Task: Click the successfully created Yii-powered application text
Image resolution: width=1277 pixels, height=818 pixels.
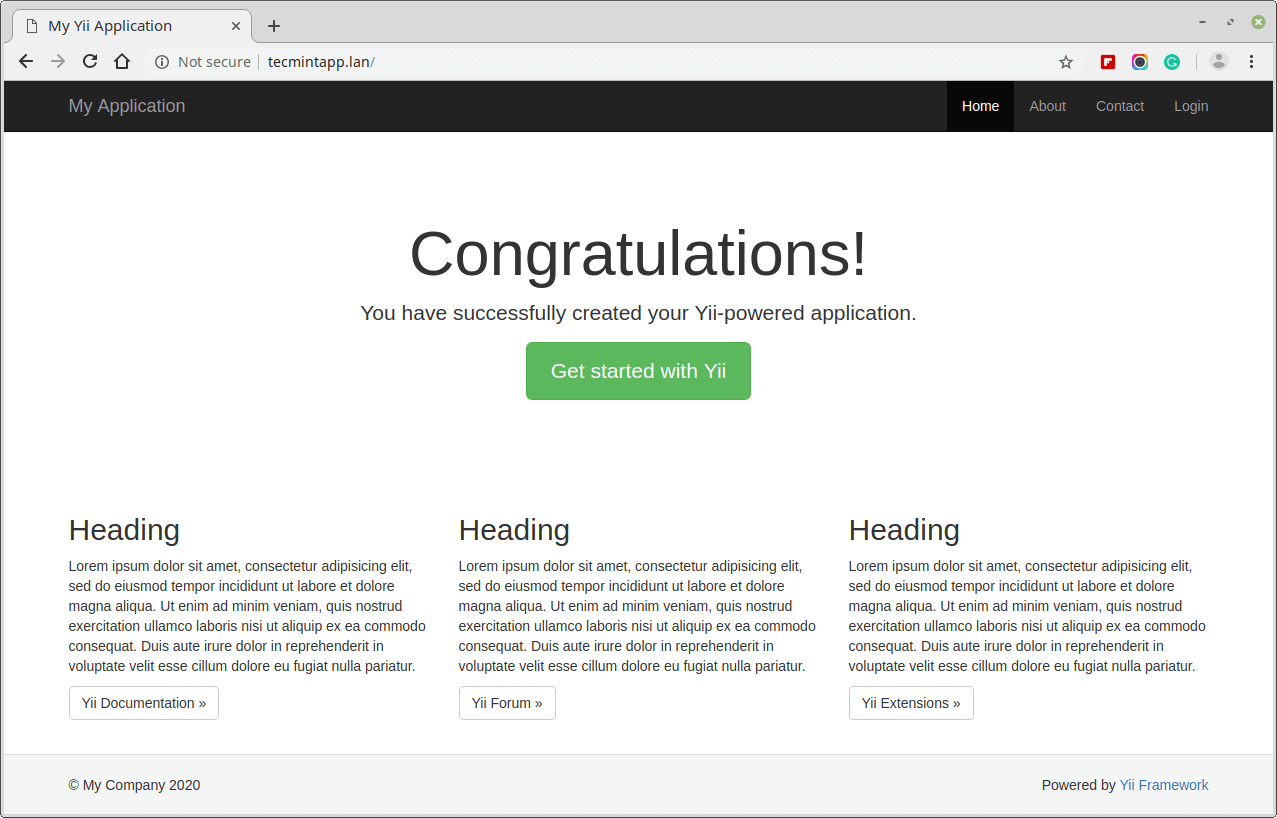Action: coord(638,313)
